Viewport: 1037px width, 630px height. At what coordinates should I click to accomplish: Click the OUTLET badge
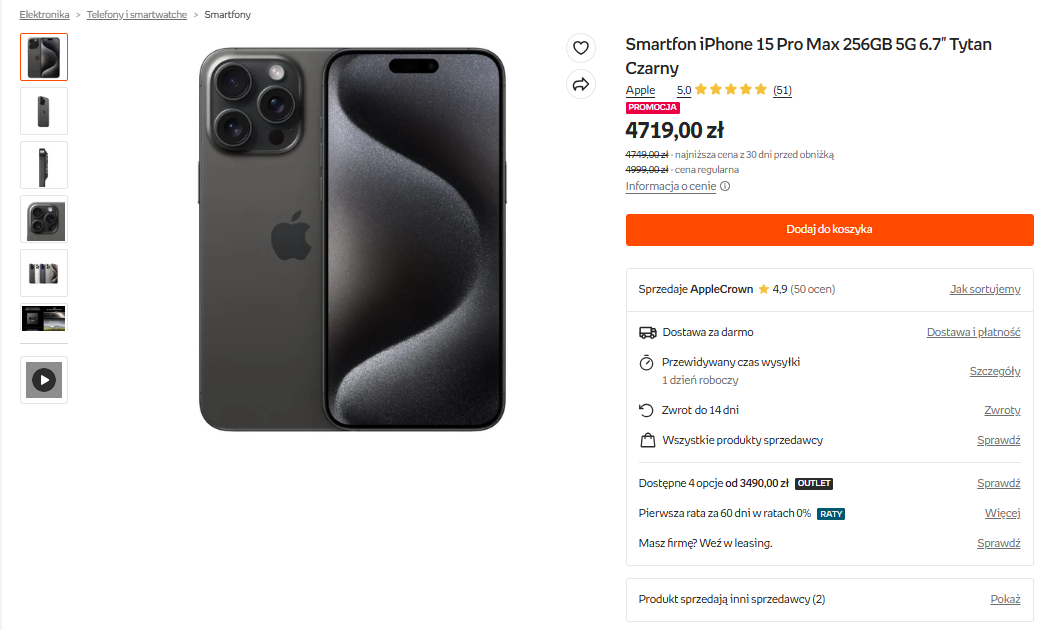(814, 484)
